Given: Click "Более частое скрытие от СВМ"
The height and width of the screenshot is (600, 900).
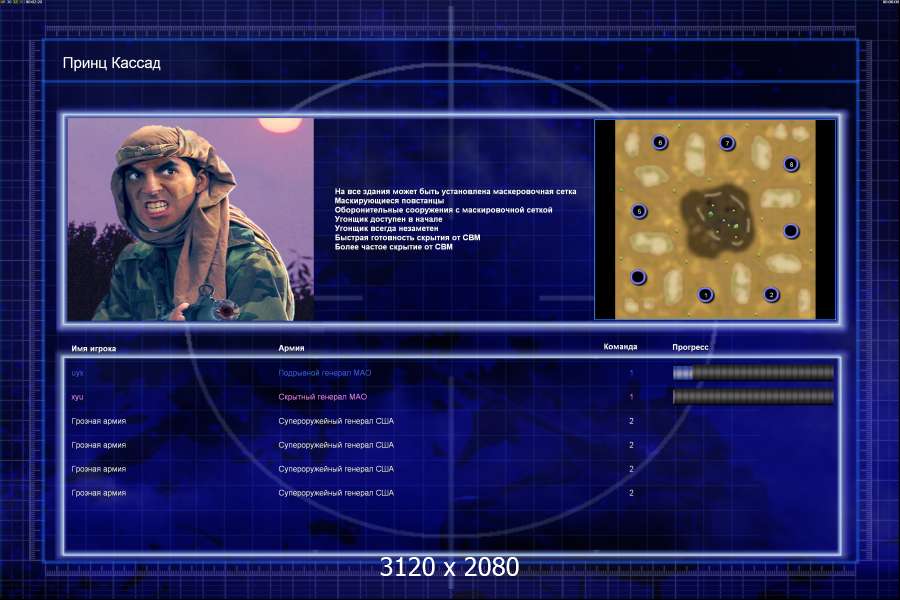Looking at the screenshot, I should click(394, 246).
